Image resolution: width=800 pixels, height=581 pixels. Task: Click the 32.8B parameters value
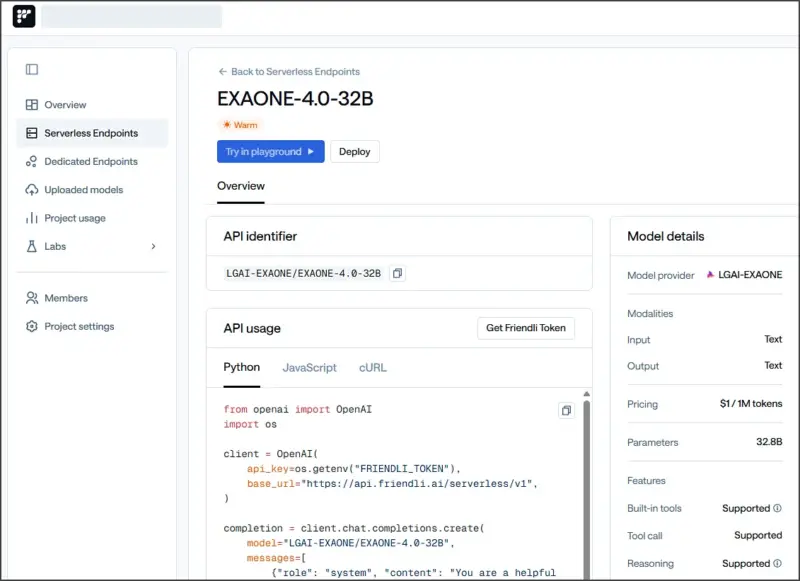[769, 442]
